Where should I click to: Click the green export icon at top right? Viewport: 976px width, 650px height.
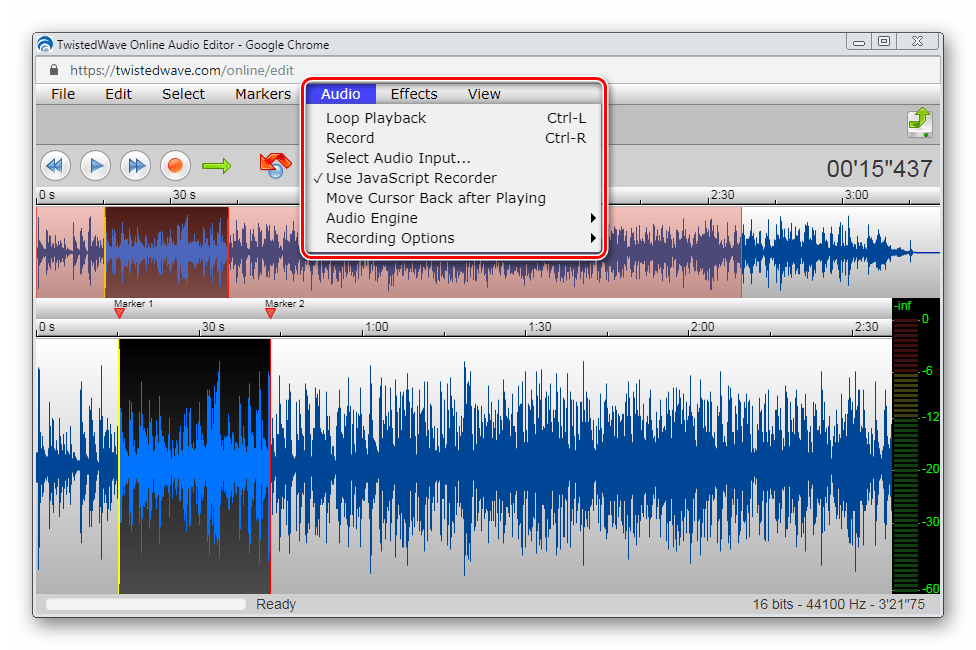[x=919, y=123]
